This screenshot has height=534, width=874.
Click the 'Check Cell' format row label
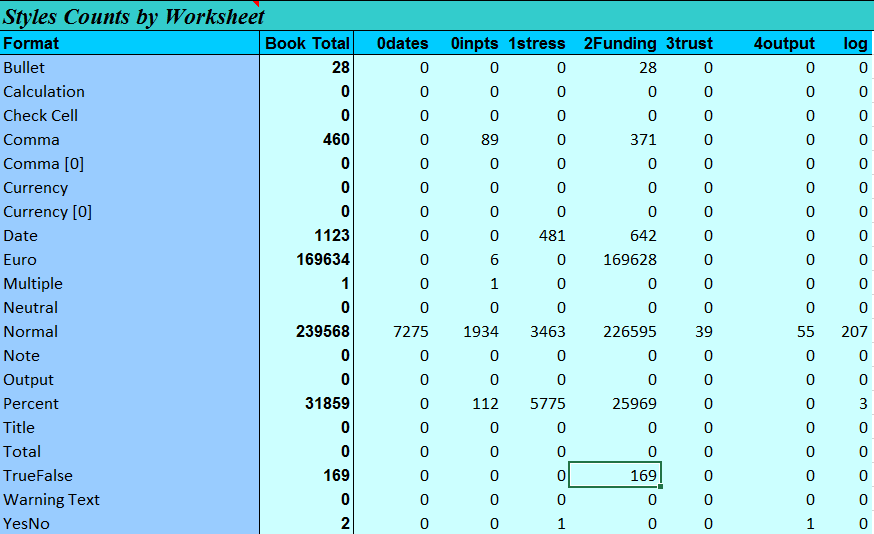40,116
